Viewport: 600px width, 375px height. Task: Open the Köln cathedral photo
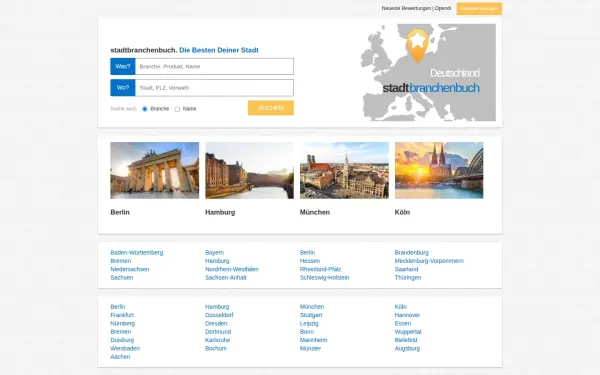[x=439, y=170]
